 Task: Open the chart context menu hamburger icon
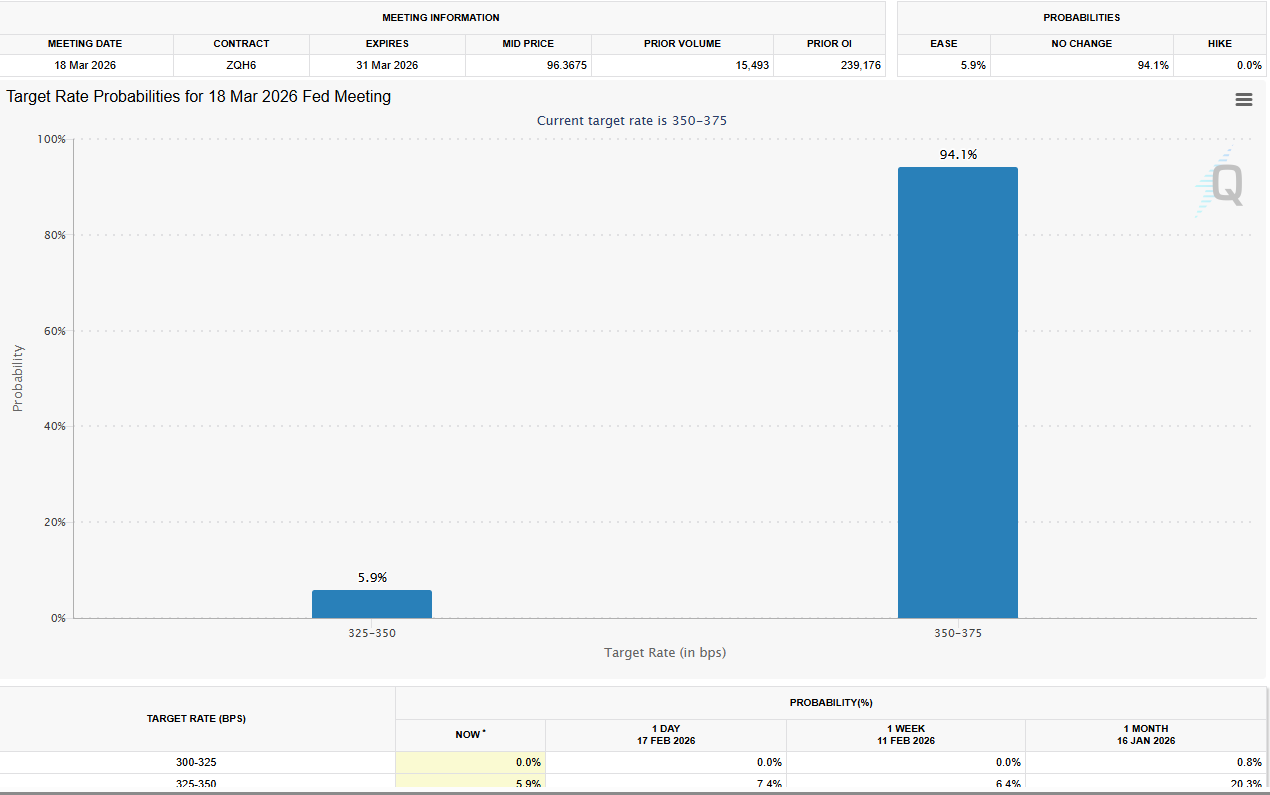click(x=1244, y=99)
